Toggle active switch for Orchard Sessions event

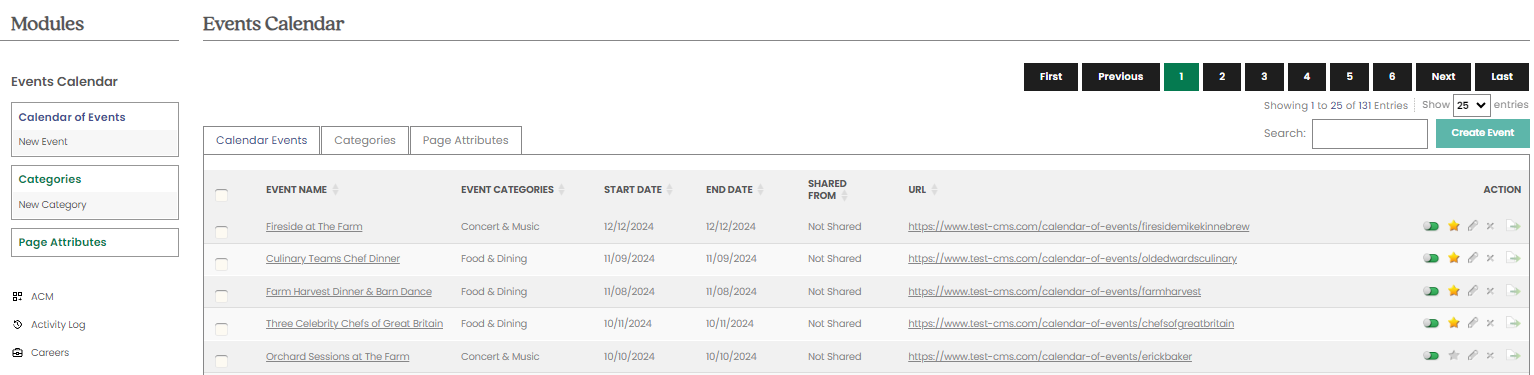pyautogui.click(x=1431, y=356)
